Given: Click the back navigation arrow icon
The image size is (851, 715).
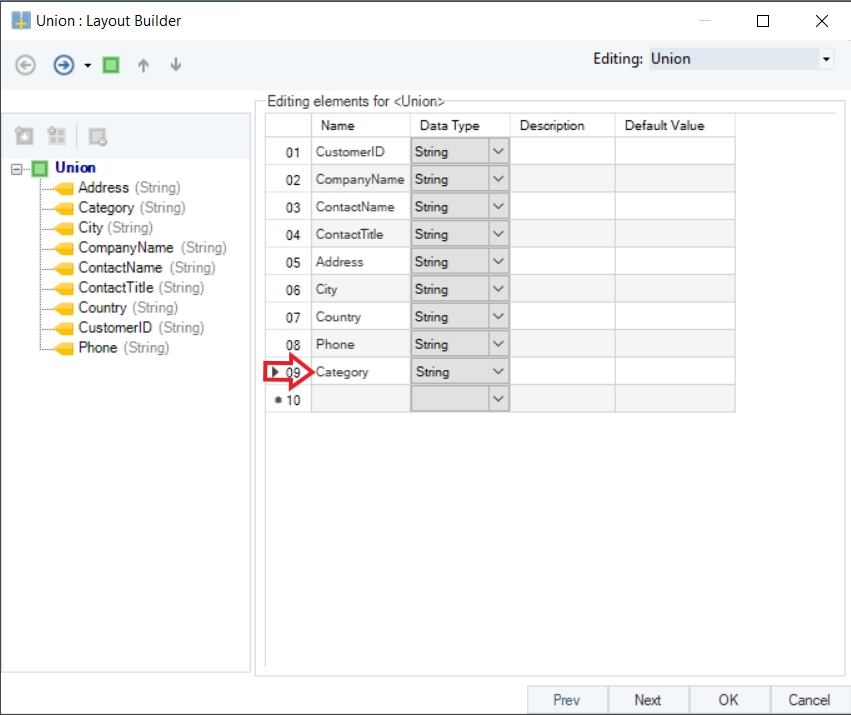Looking at the screenshot, I should 26,65.
